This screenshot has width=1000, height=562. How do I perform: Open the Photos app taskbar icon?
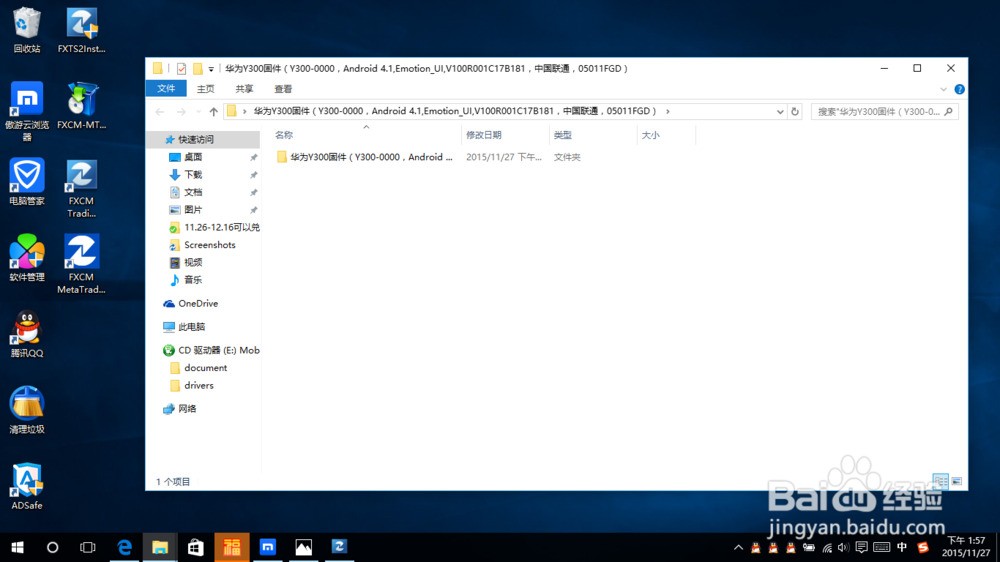pyautogui.click(x=304, y=547)
